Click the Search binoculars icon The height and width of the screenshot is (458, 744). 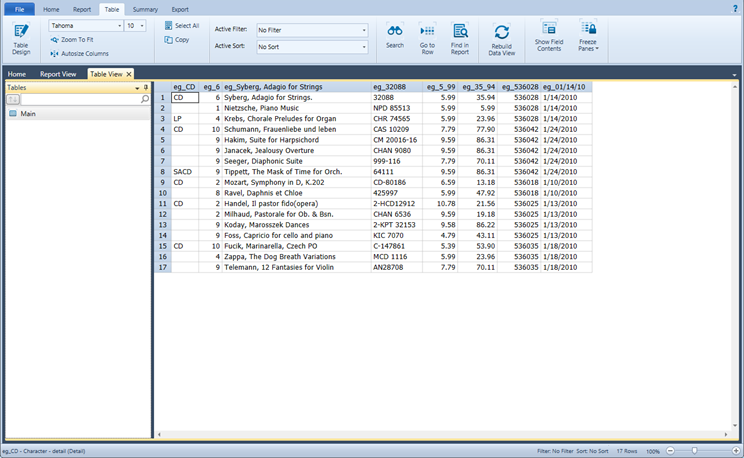[x=395, y=32]
